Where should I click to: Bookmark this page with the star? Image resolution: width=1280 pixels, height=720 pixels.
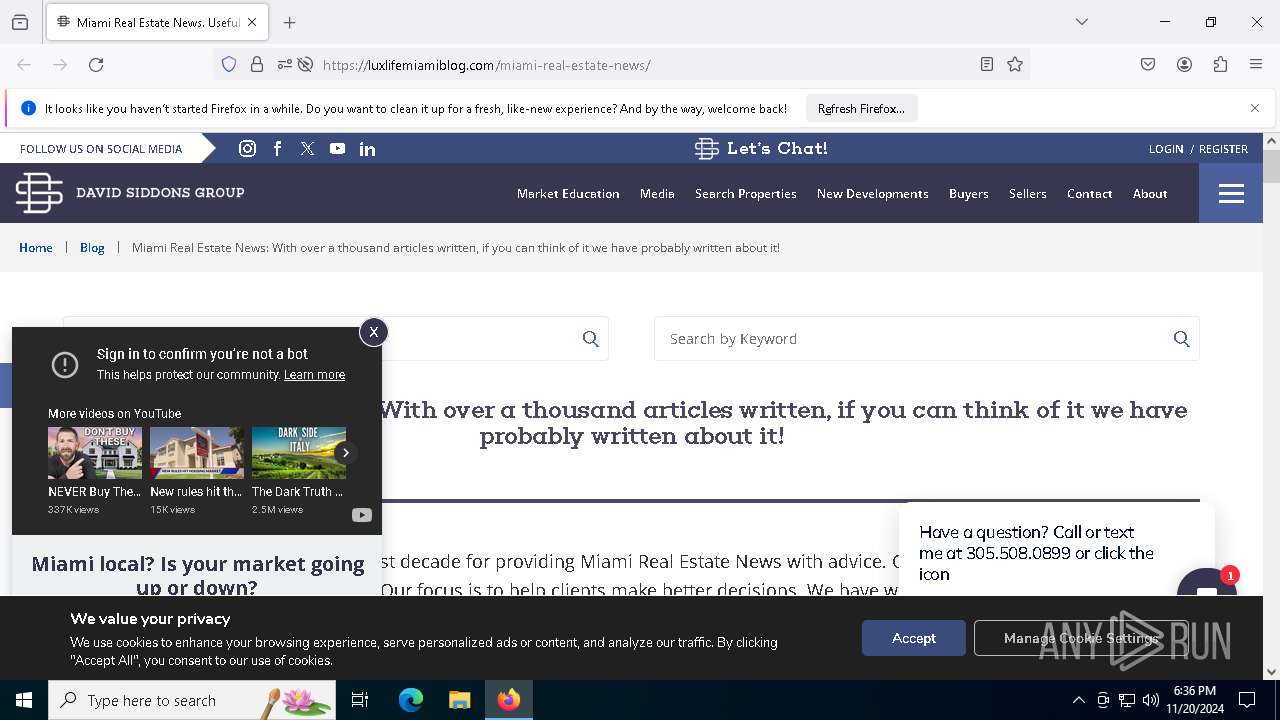pos(1015,64)
